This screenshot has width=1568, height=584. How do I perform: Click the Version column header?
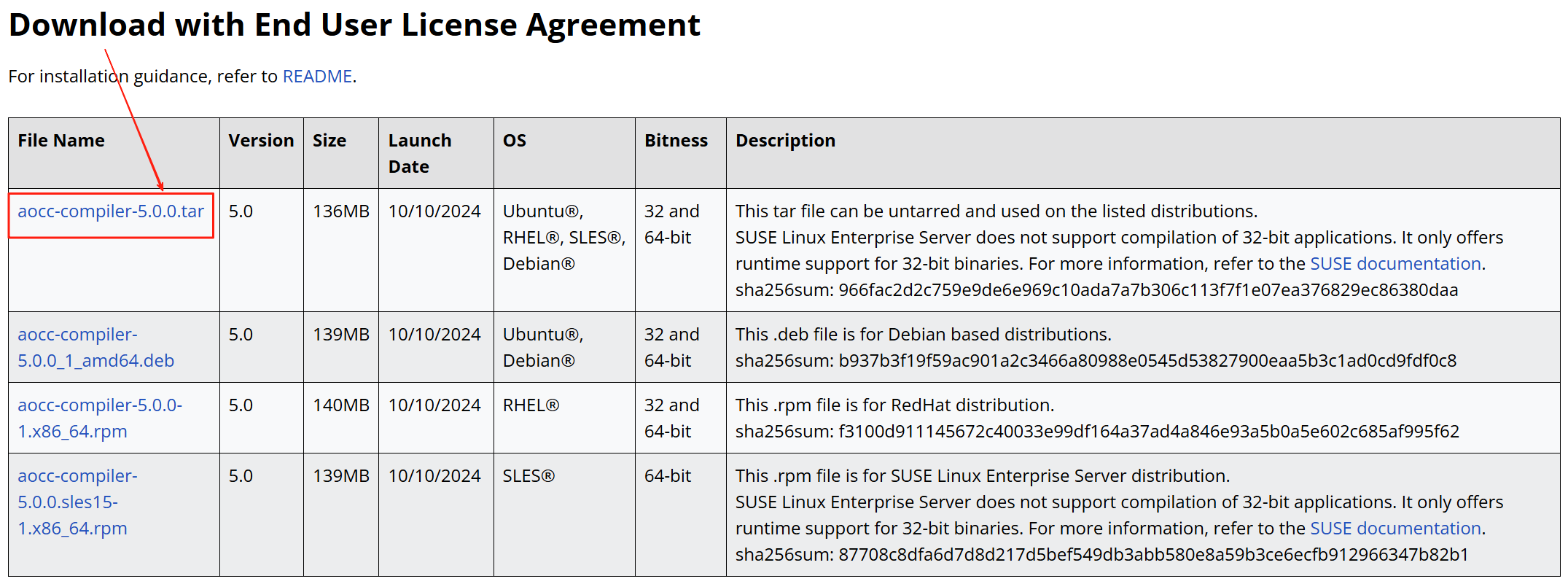tap(261, 141)
